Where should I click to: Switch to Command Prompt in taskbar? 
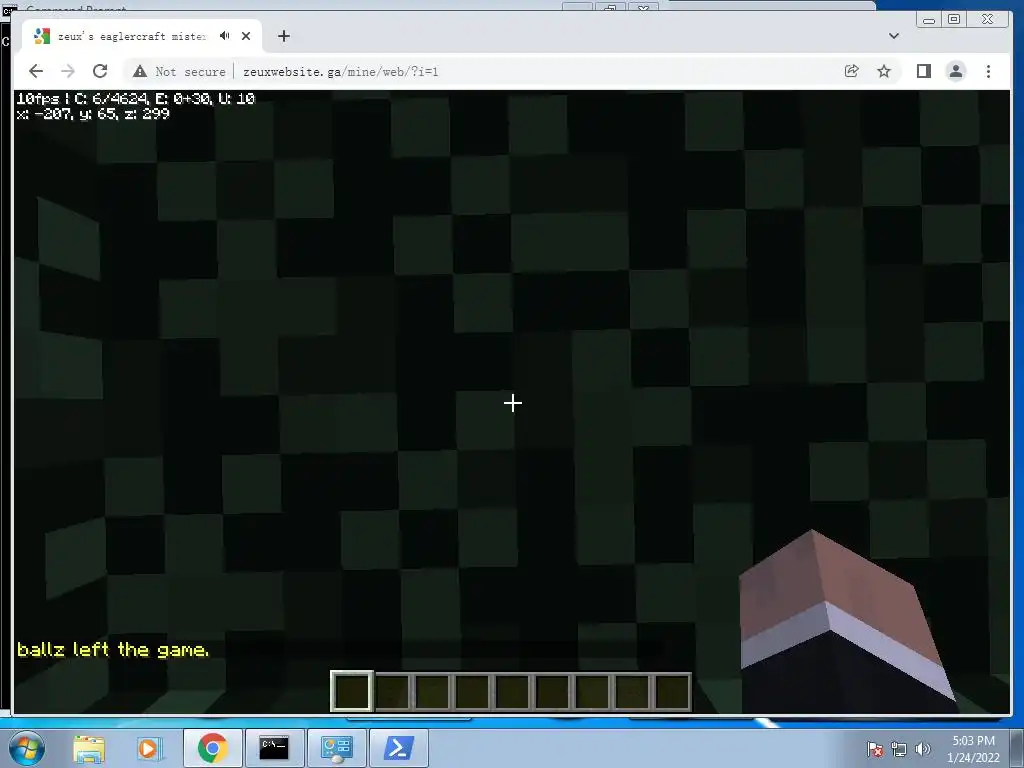pyautogui.click(x=274, y=748)
